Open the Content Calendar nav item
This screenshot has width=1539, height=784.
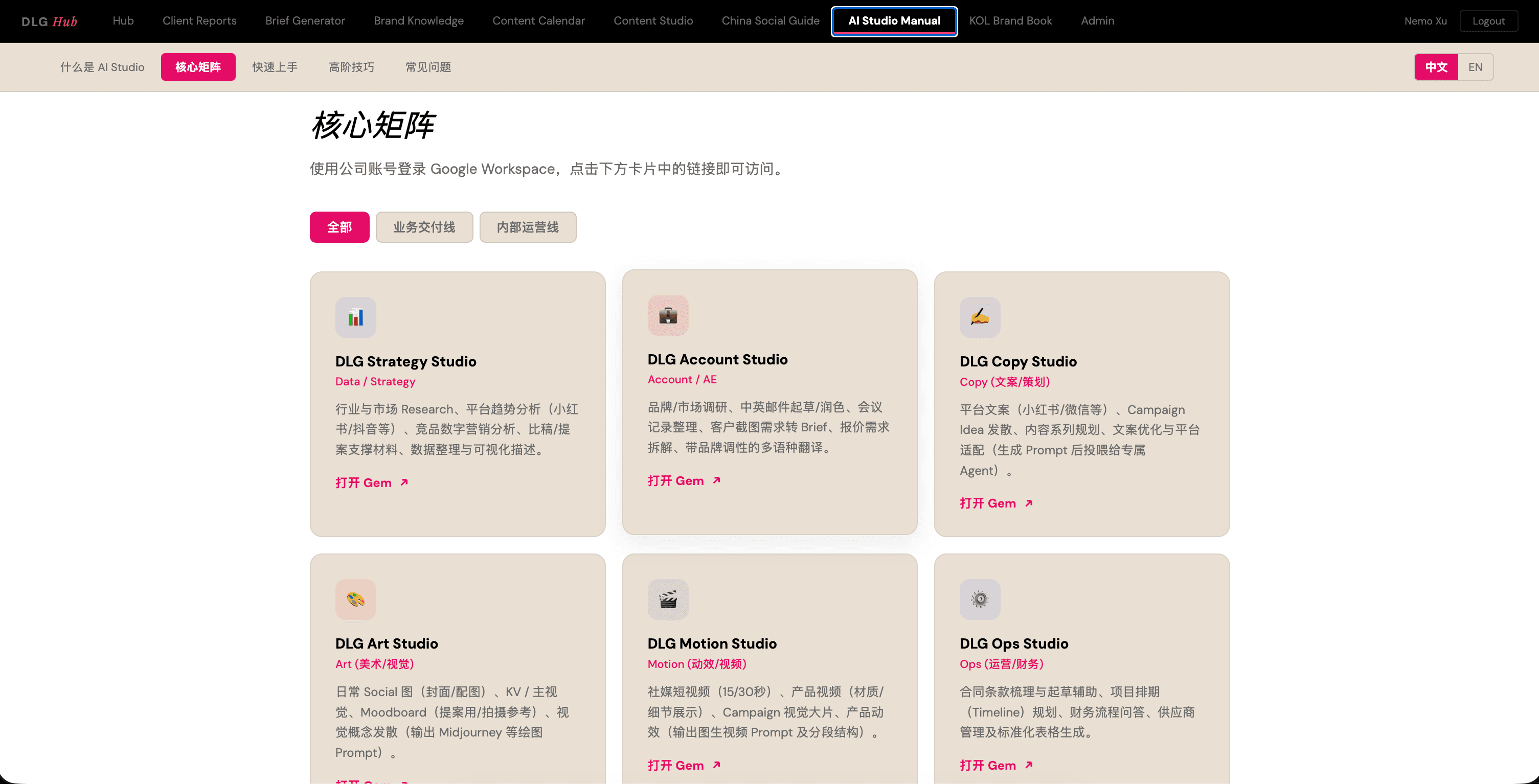coord(538,21)
